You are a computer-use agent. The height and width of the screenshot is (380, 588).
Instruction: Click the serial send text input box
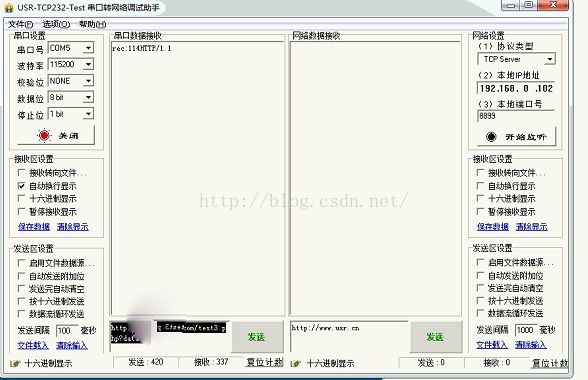170,336
